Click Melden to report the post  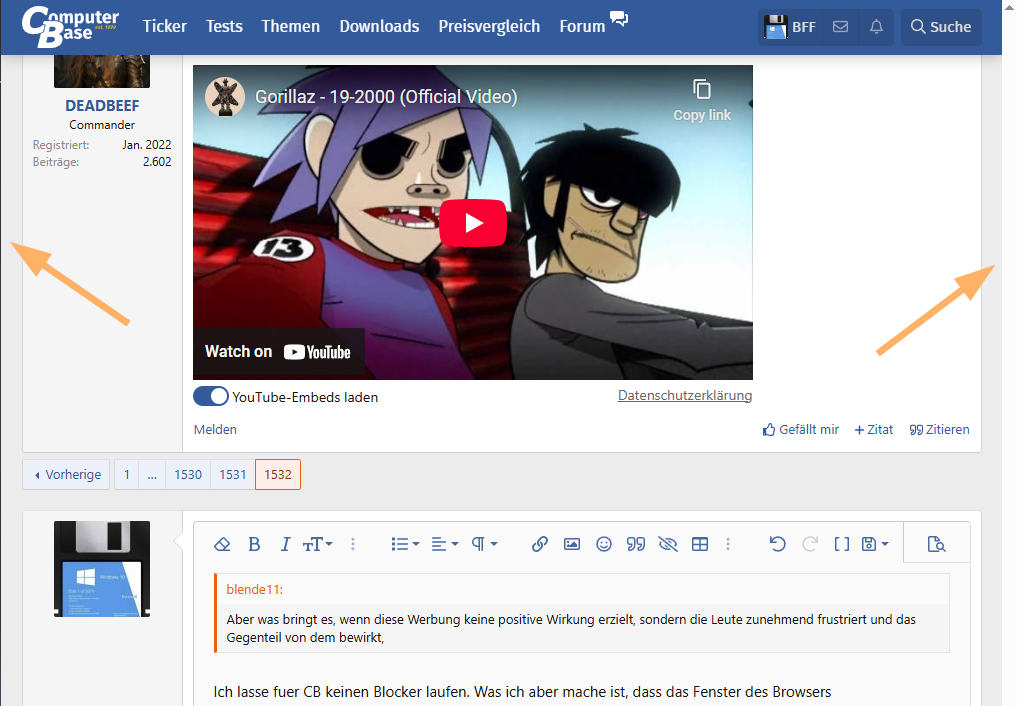coord(215,430)
